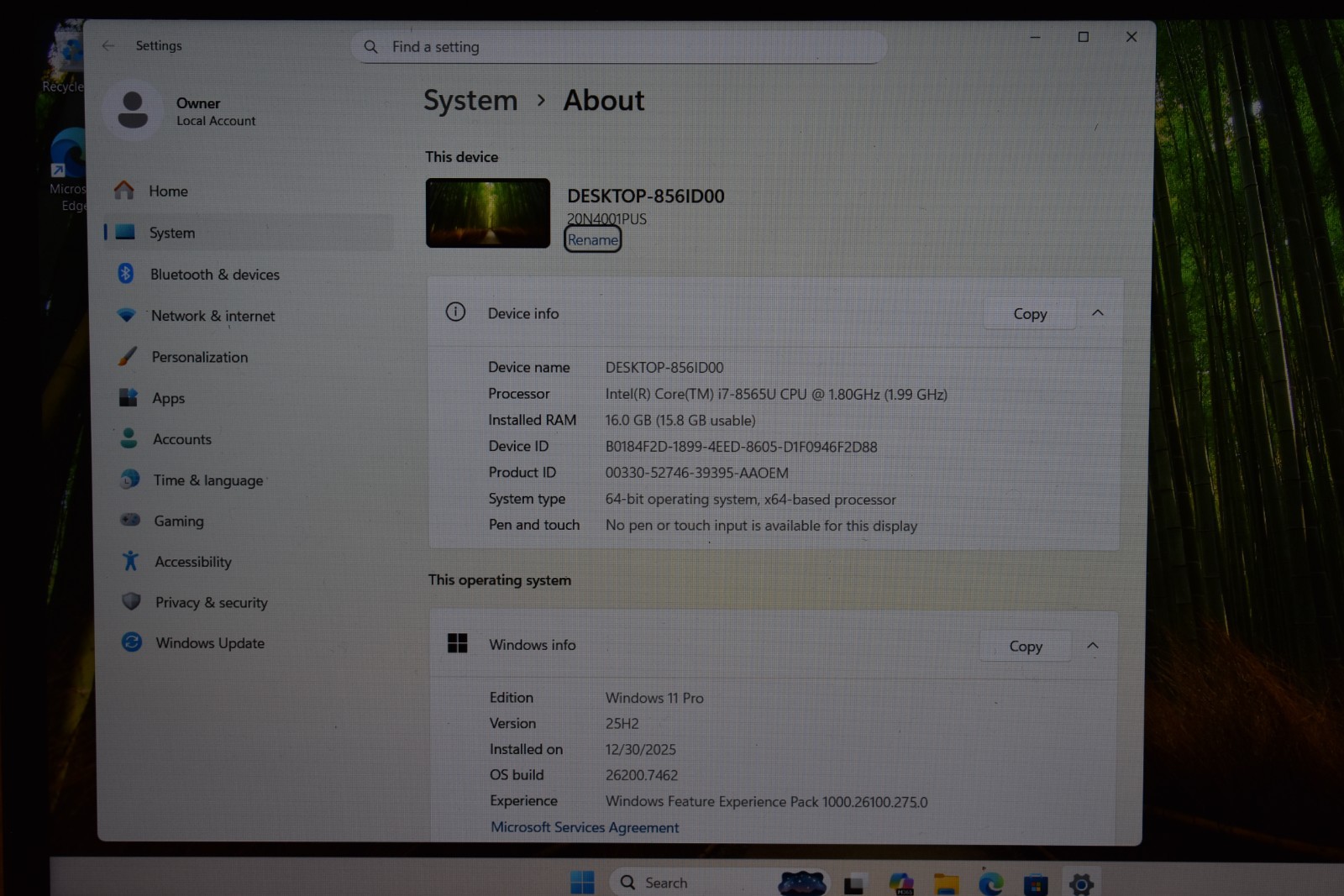Click the search magnifier icon in Settings
1344x896 pixels.
click(370, 47)
